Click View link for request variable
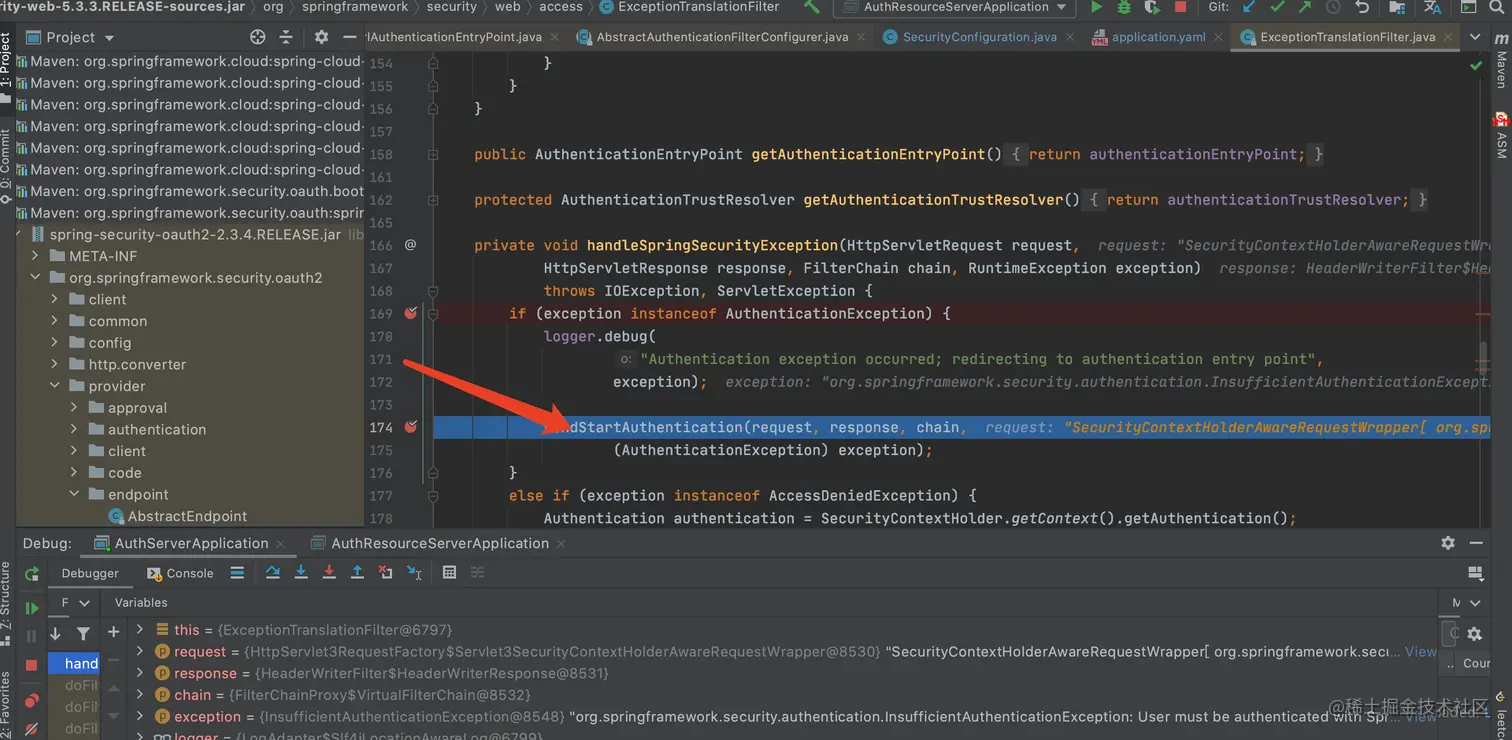1512x740 pixels. (1420, 651)
